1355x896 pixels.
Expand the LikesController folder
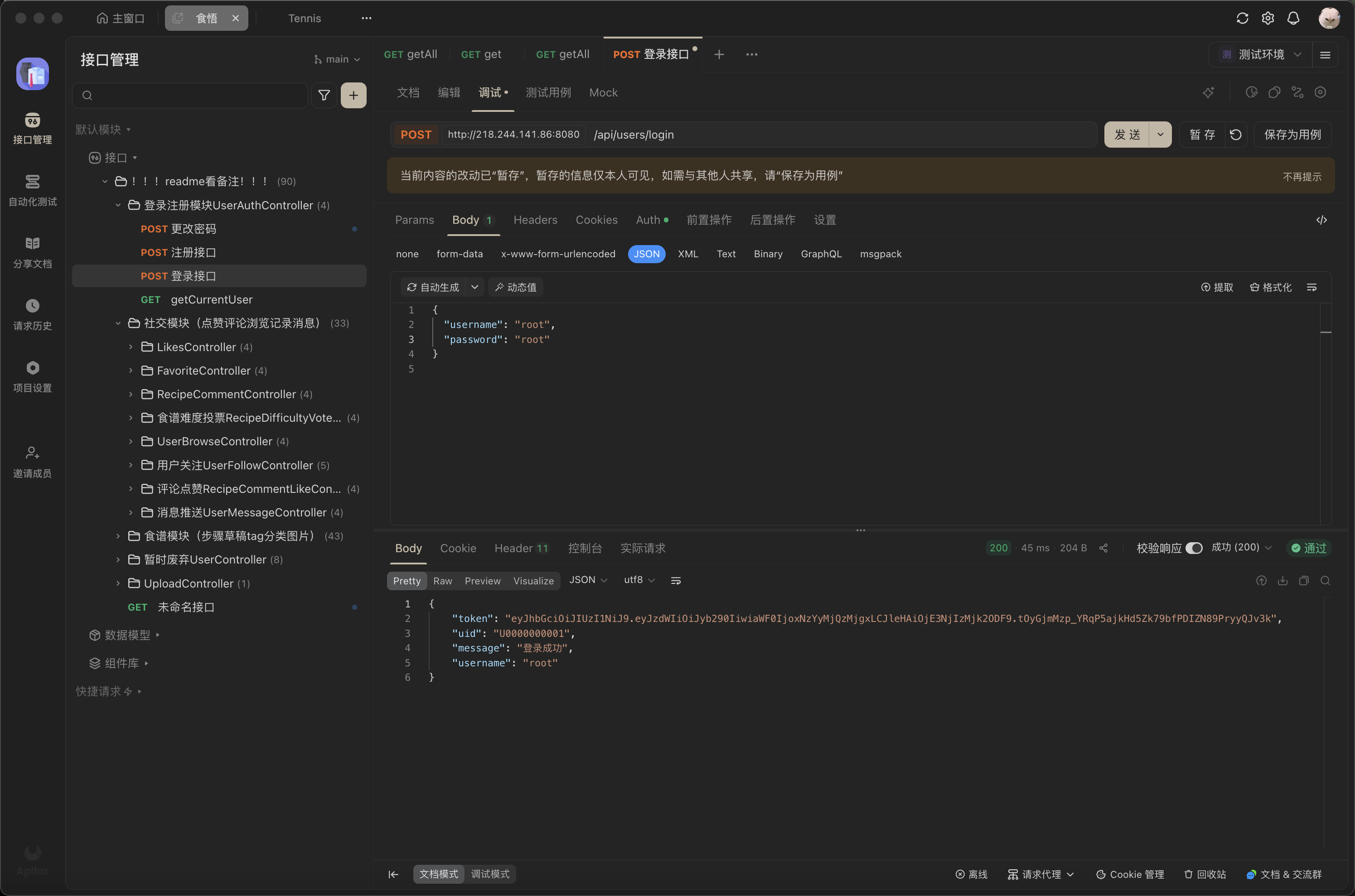131,347
